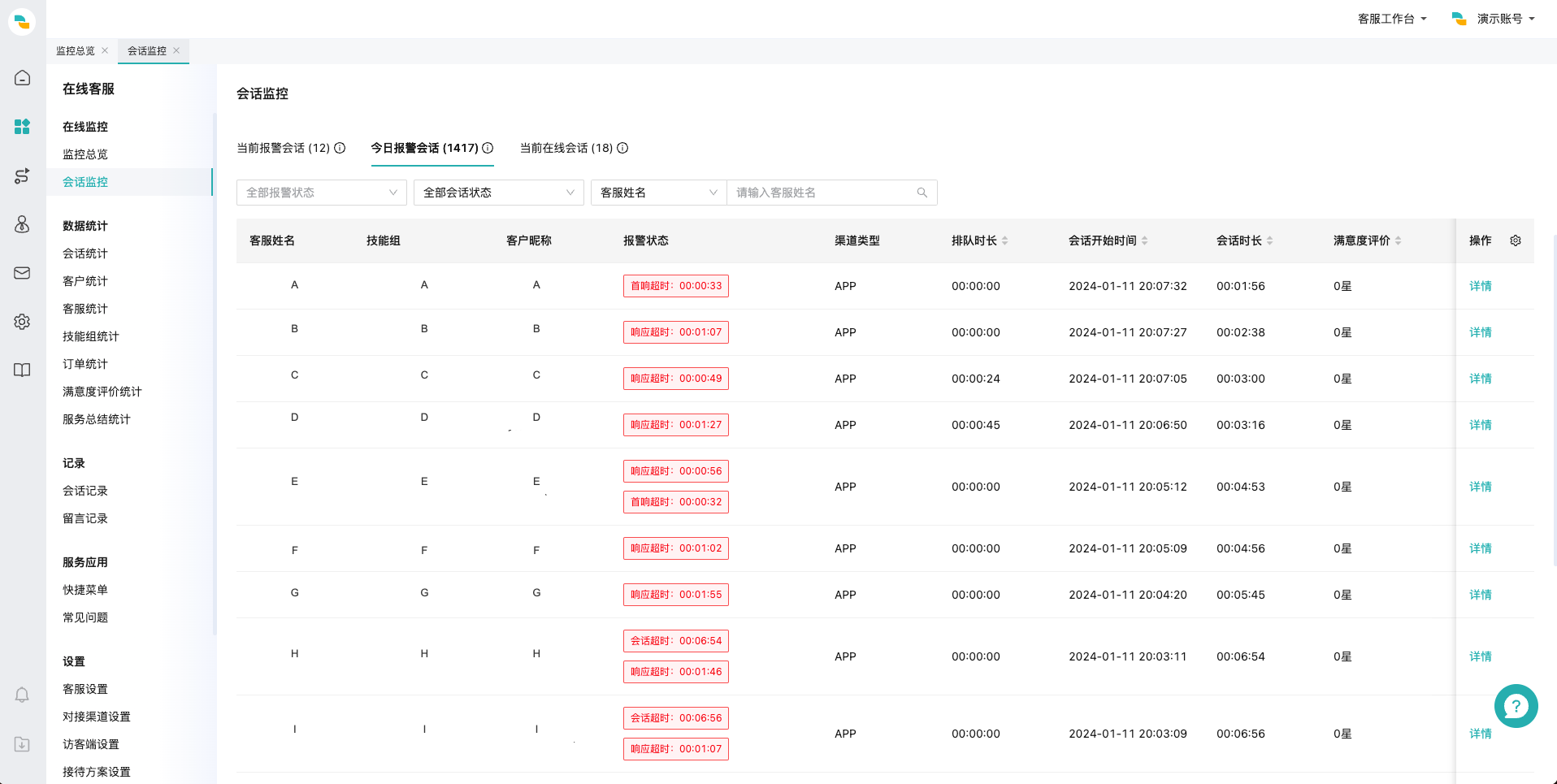Open 客服统计 in sidebar

(x=85, y=309)
